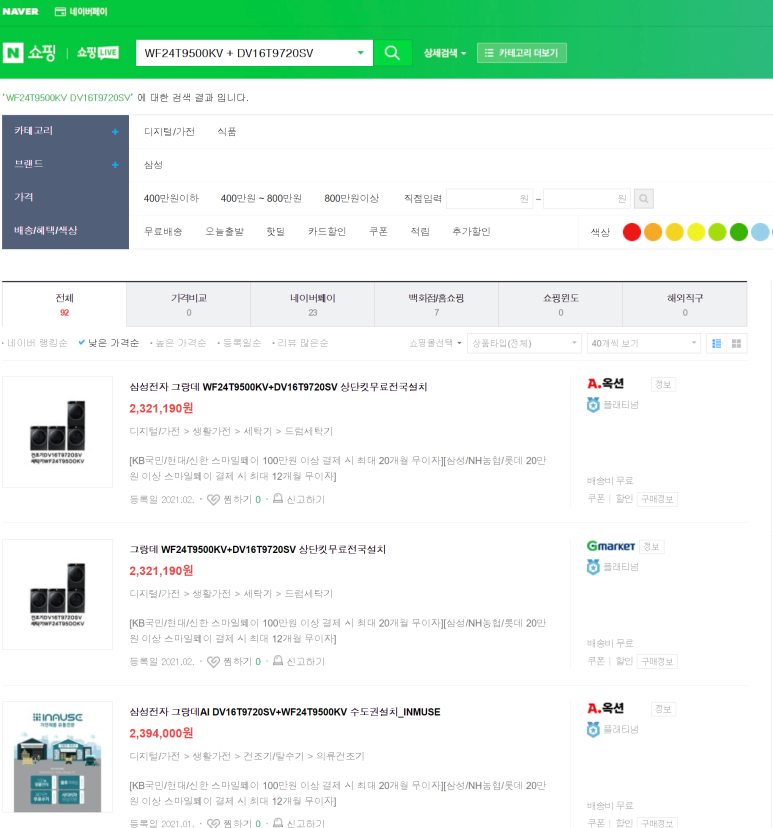Screen dimensions: 773x828
Task: Switch to grid view icon
Action: 737,344
